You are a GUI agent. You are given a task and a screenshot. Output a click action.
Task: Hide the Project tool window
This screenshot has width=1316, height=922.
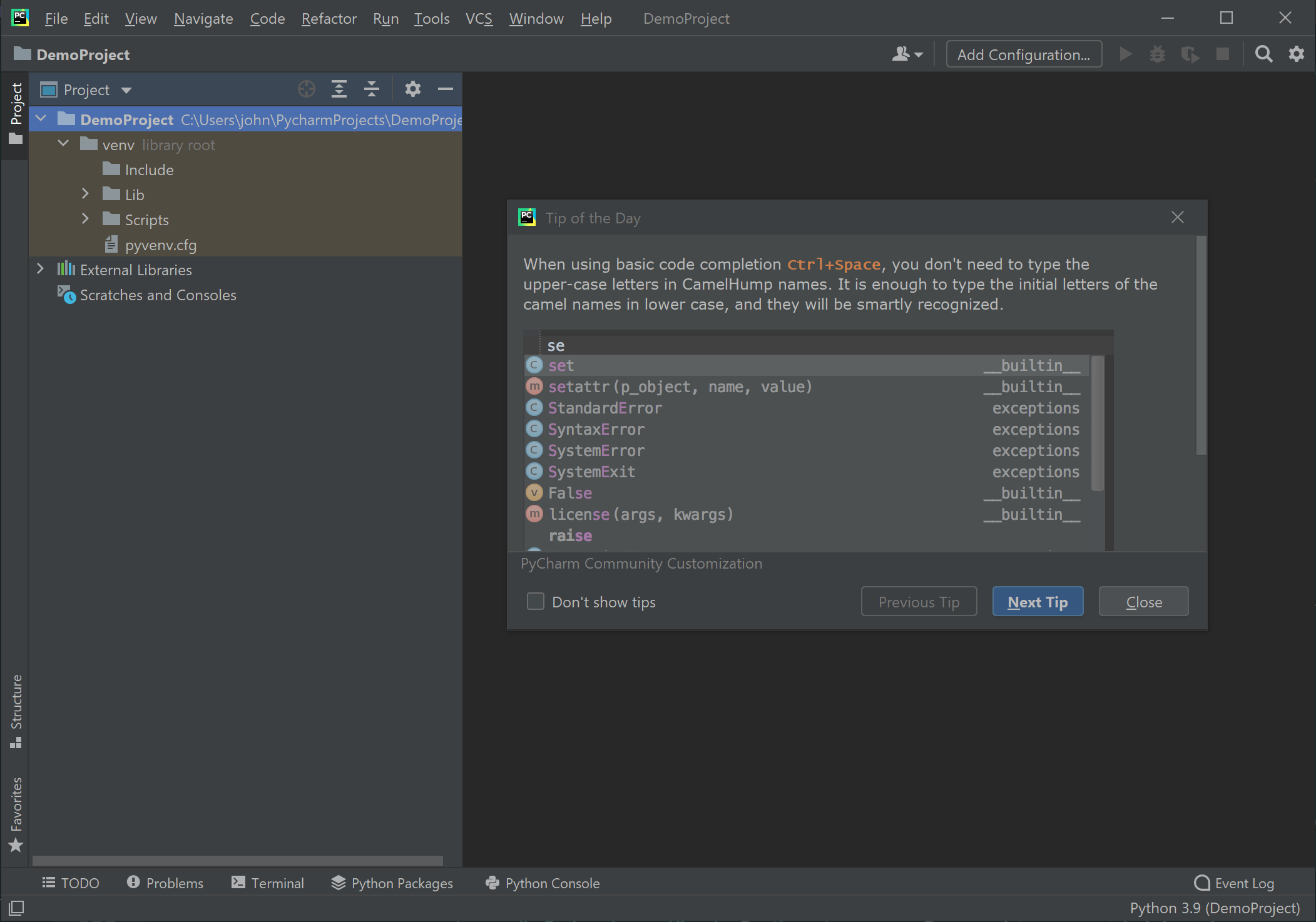(446, 89)
